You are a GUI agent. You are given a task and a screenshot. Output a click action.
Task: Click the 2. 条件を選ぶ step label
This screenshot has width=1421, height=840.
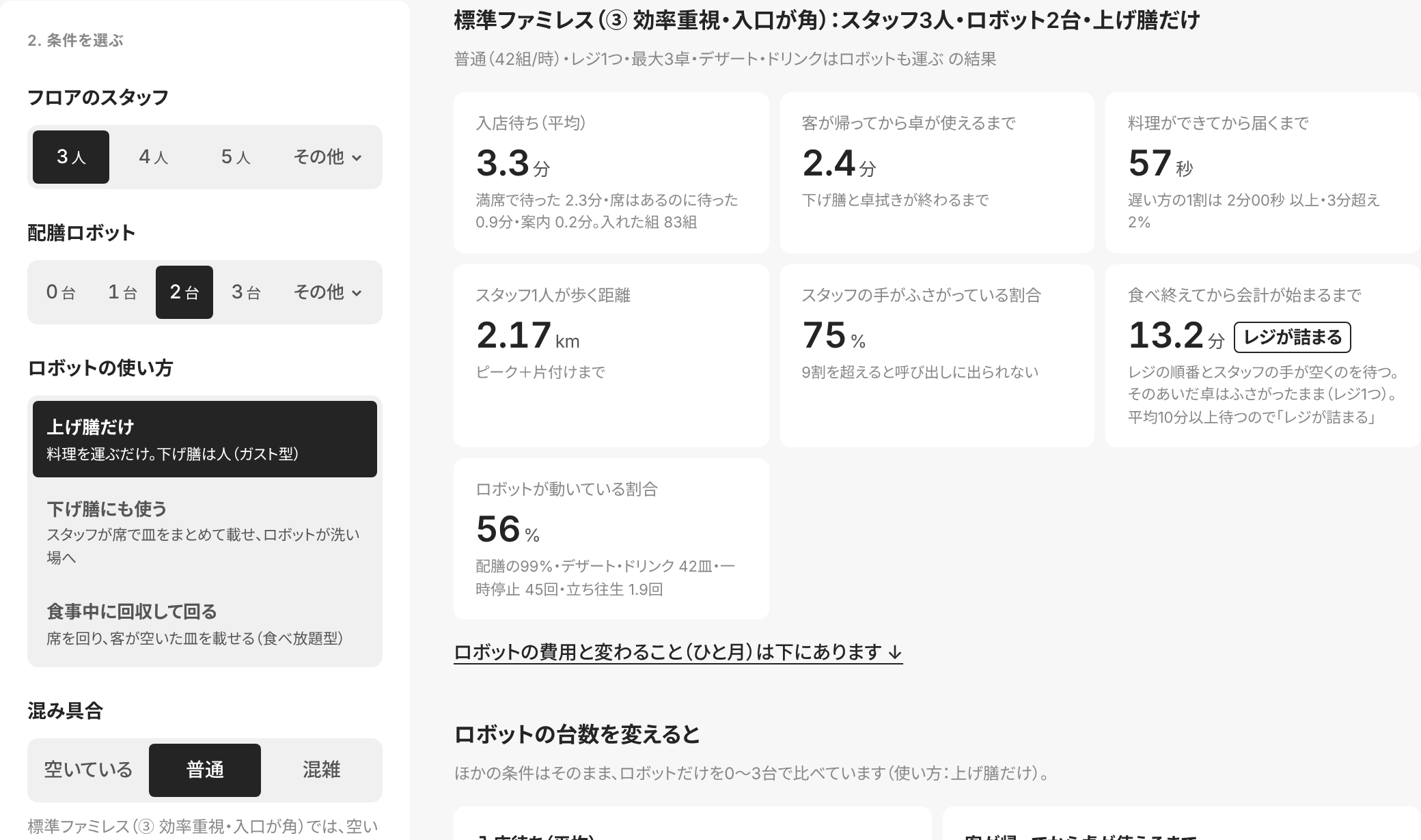point(75,40)
